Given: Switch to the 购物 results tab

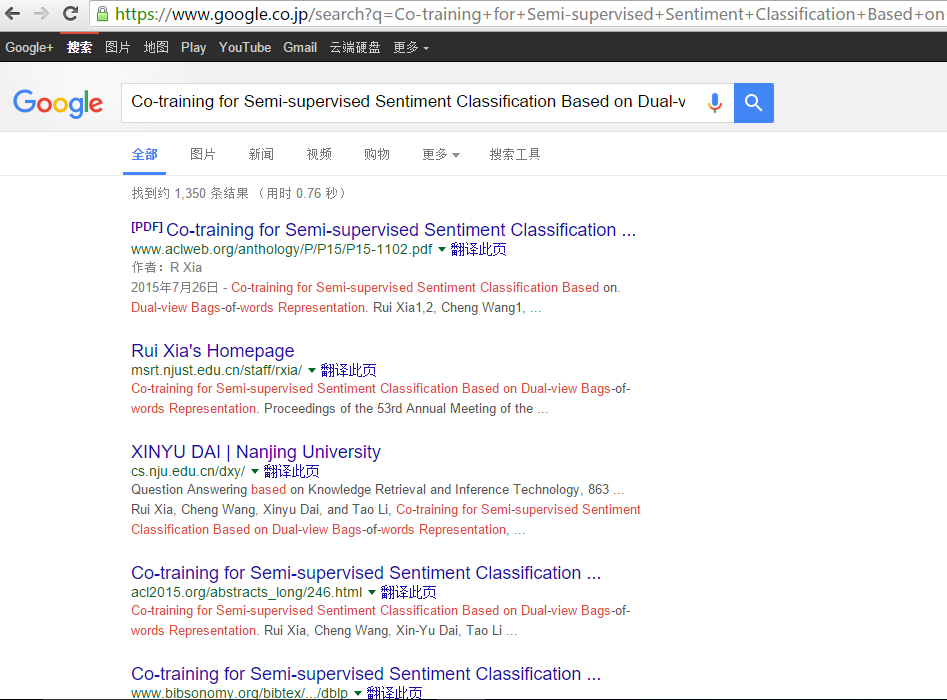Looking at the screenshot, I should coord(377,155).
